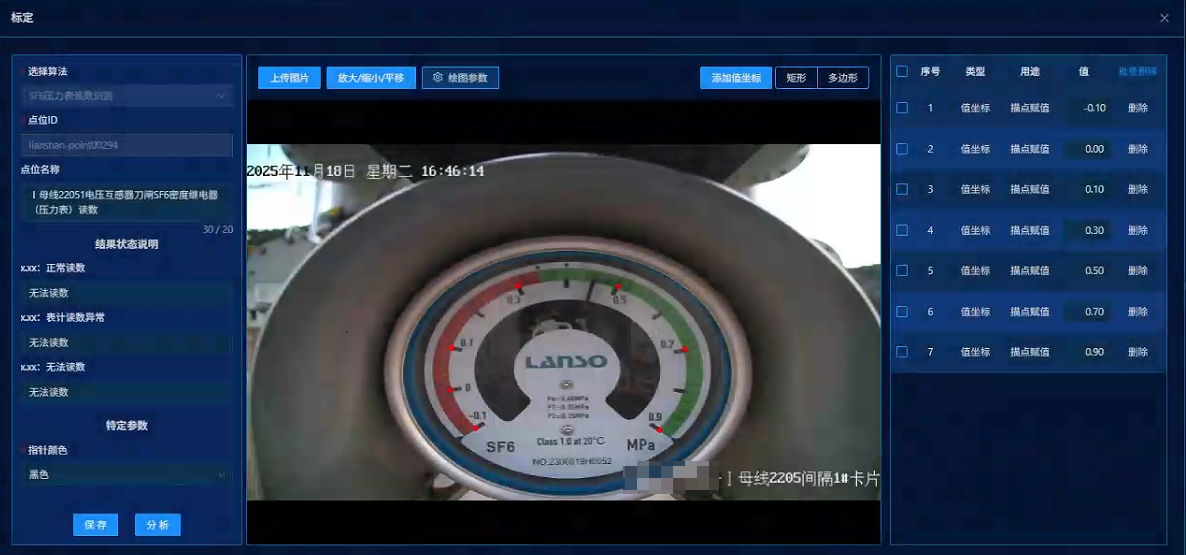The image size is (1186, 555).
Task: Click 添加值坐标 button
Action: coord(736,78)
